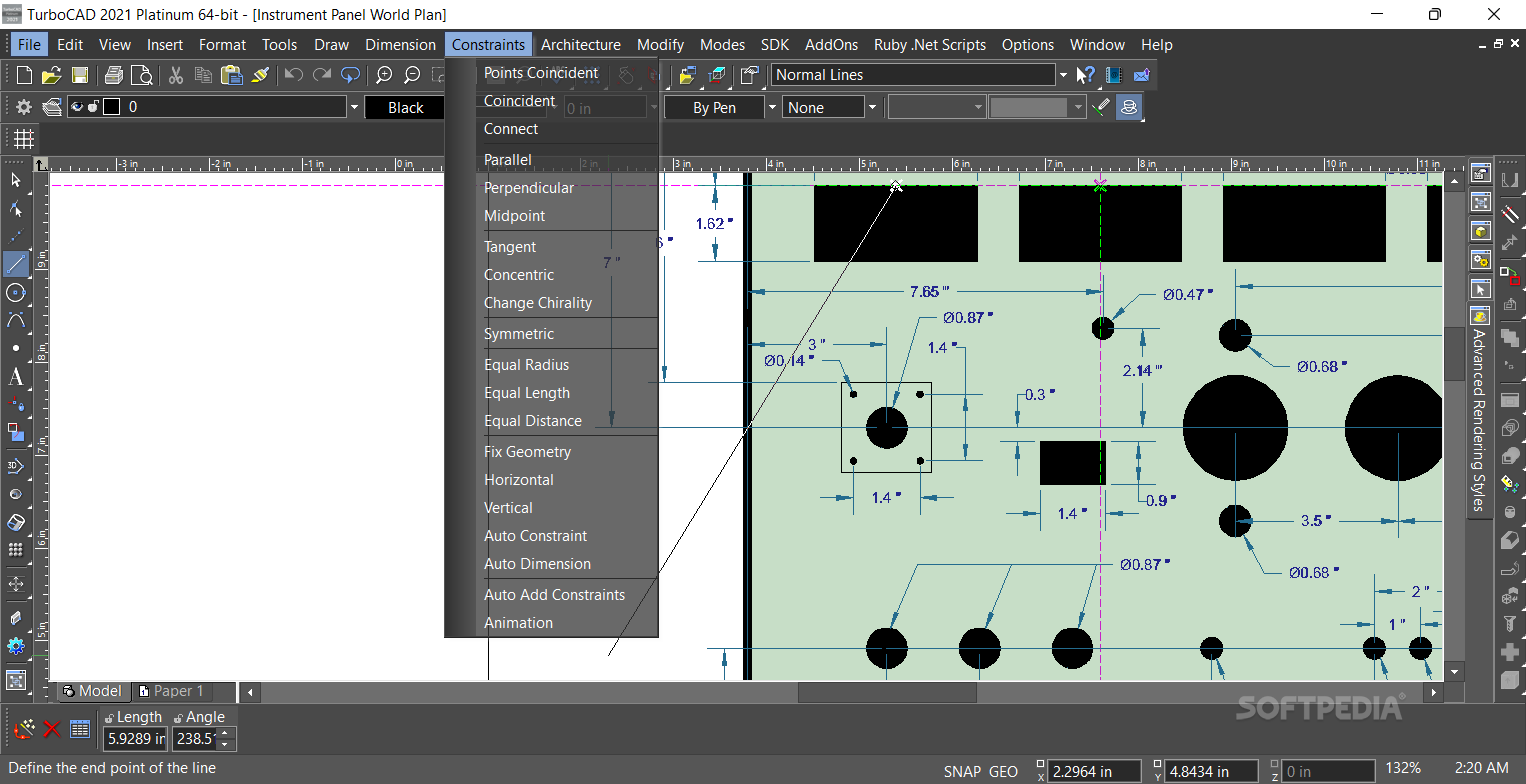Print the drawing with the printer icon
Viewport: 1526px width, 784px height.
pyautogui.click(x=114, y=75)
